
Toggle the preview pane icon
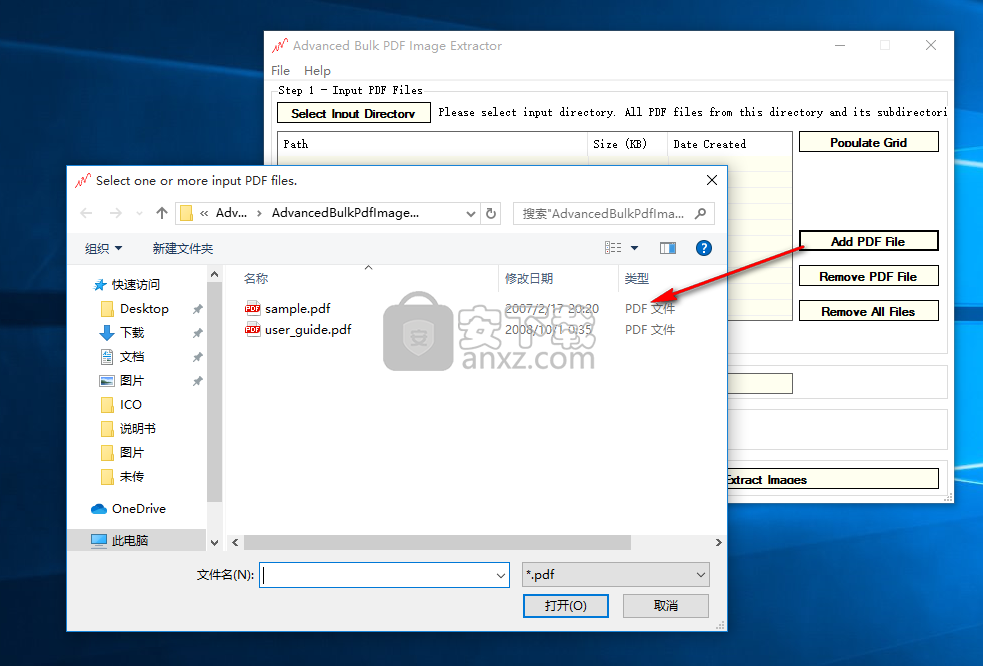(668, 248)
